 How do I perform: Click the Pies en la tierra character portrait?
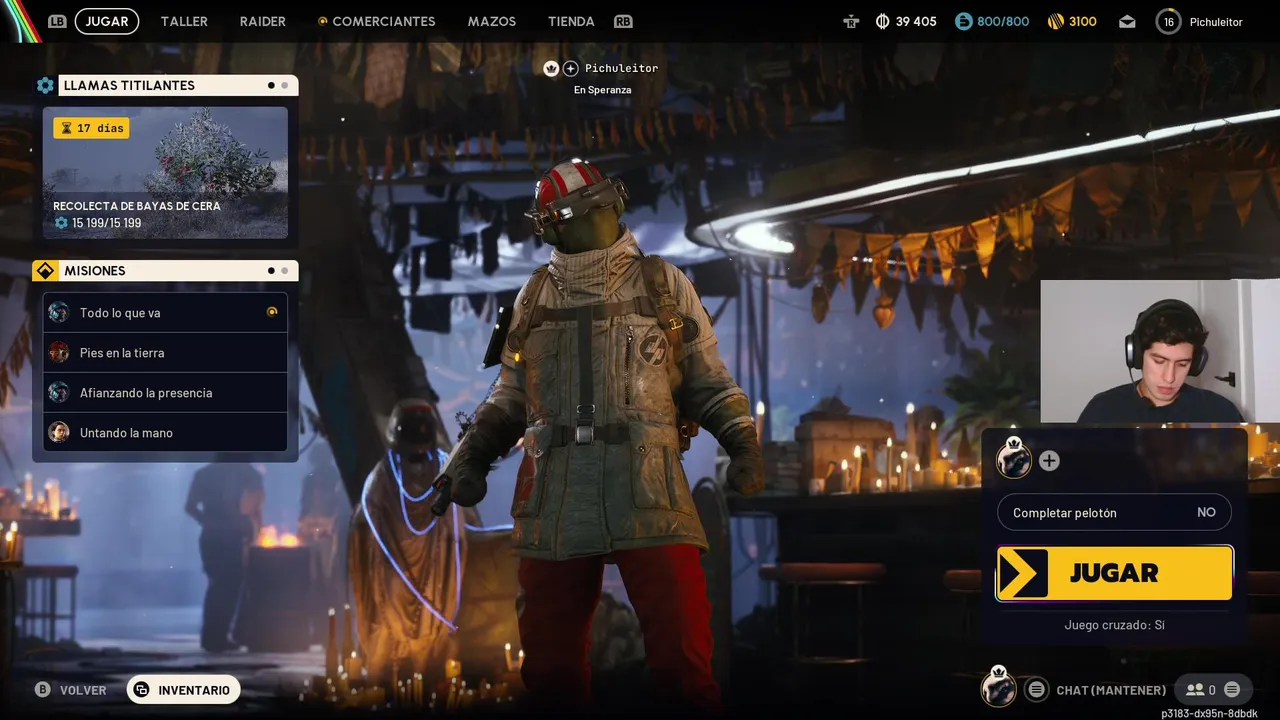[59, 352]
